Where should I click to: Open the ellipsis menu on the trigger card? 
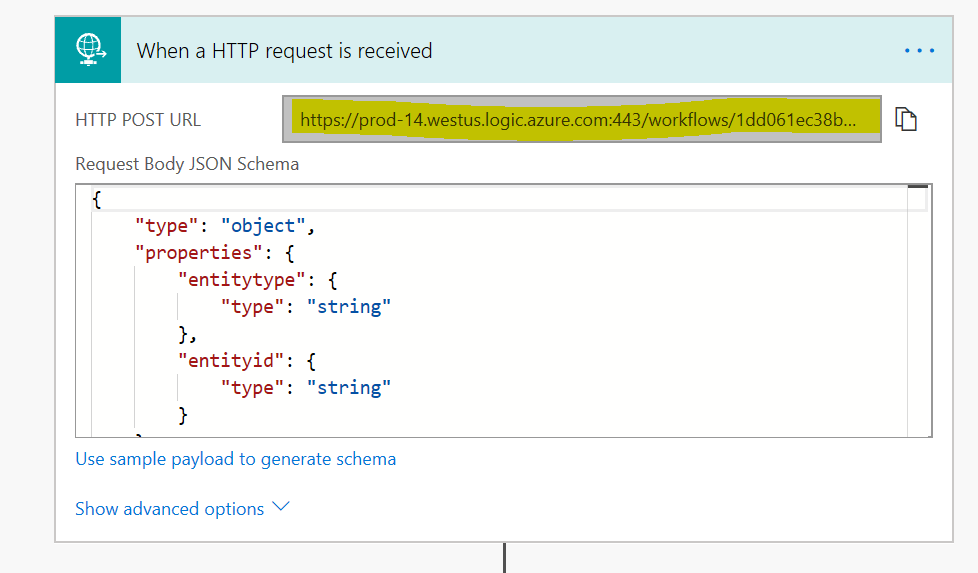click(x=919, y=51)
